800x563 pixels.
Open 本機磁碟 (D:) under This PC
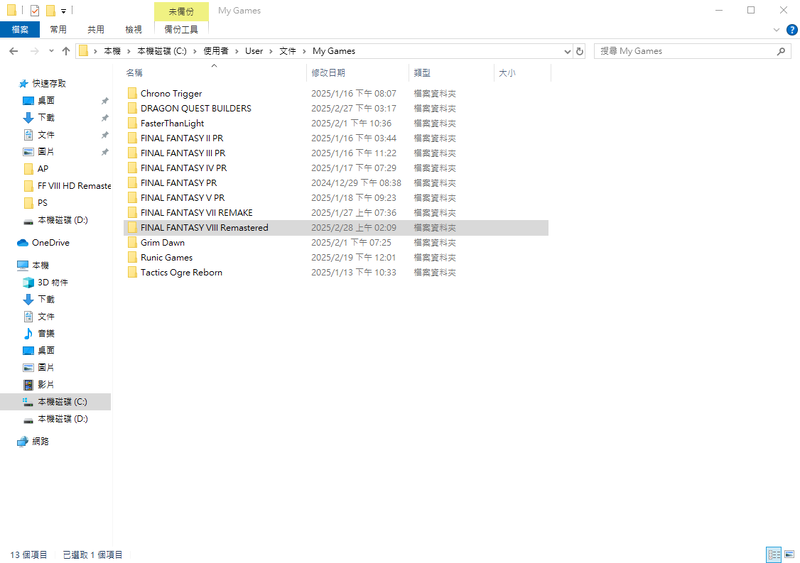[63, 419]
